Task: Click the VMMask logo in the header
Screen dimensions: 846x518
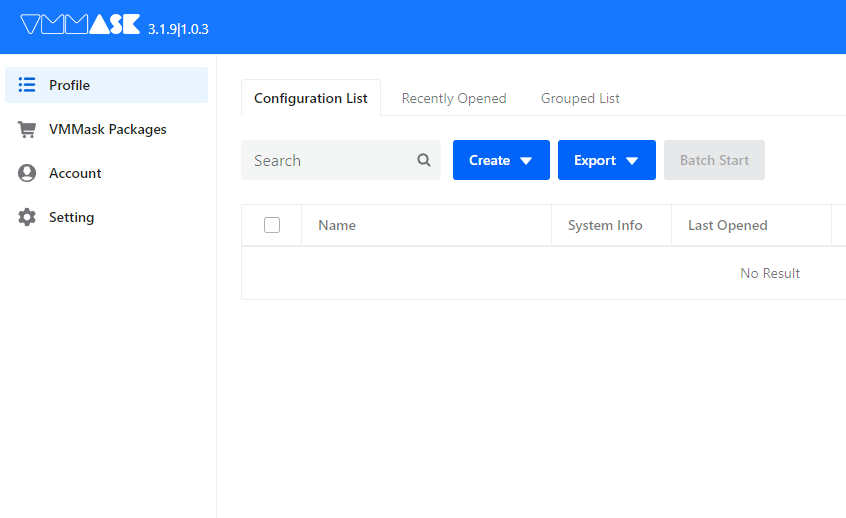Action: 80,25
